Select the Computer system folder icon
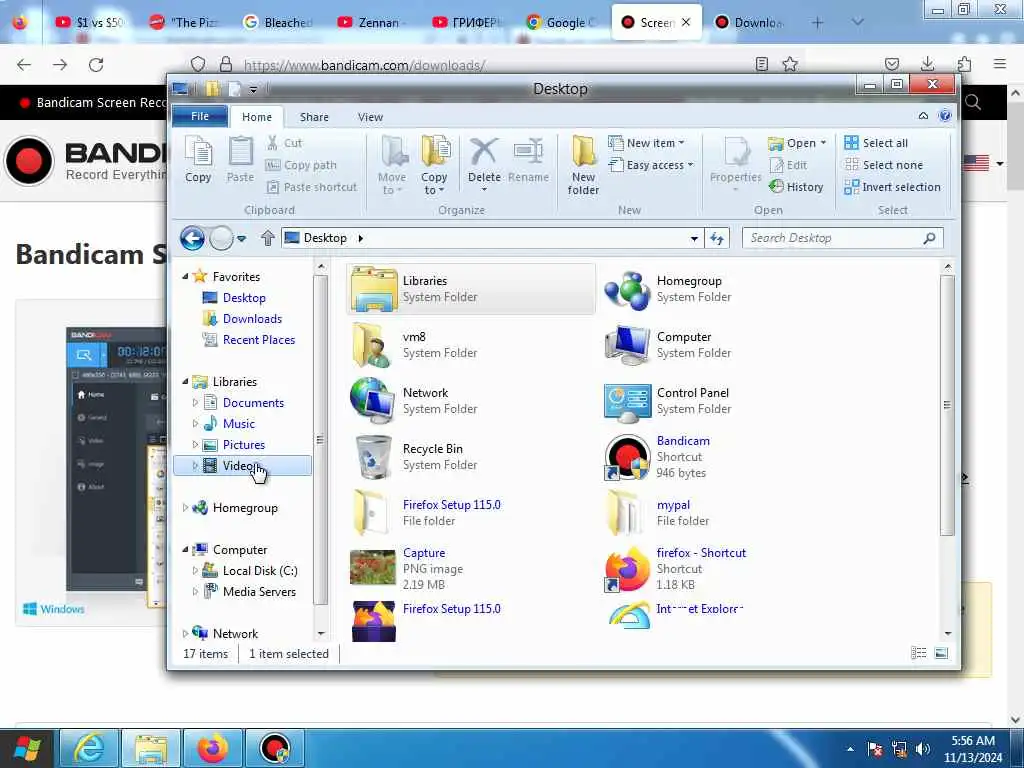 (x=627, y=345)
